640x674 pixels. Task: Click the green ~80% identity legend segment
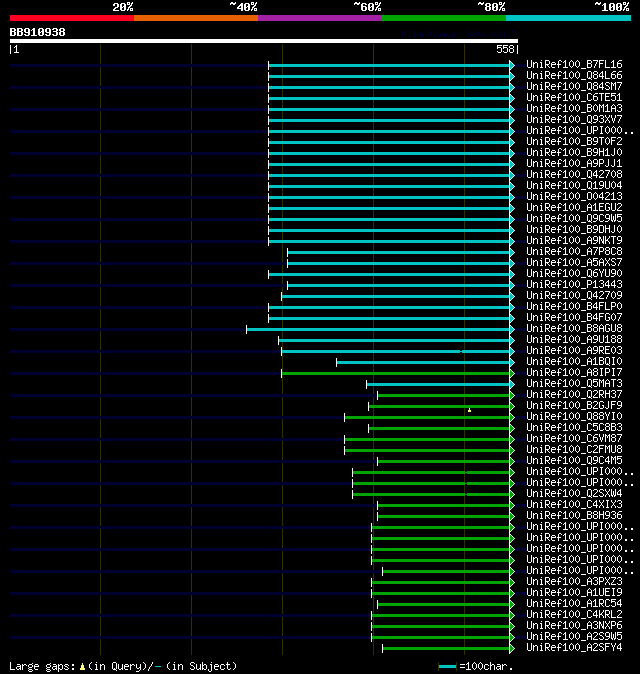[444, 18]
